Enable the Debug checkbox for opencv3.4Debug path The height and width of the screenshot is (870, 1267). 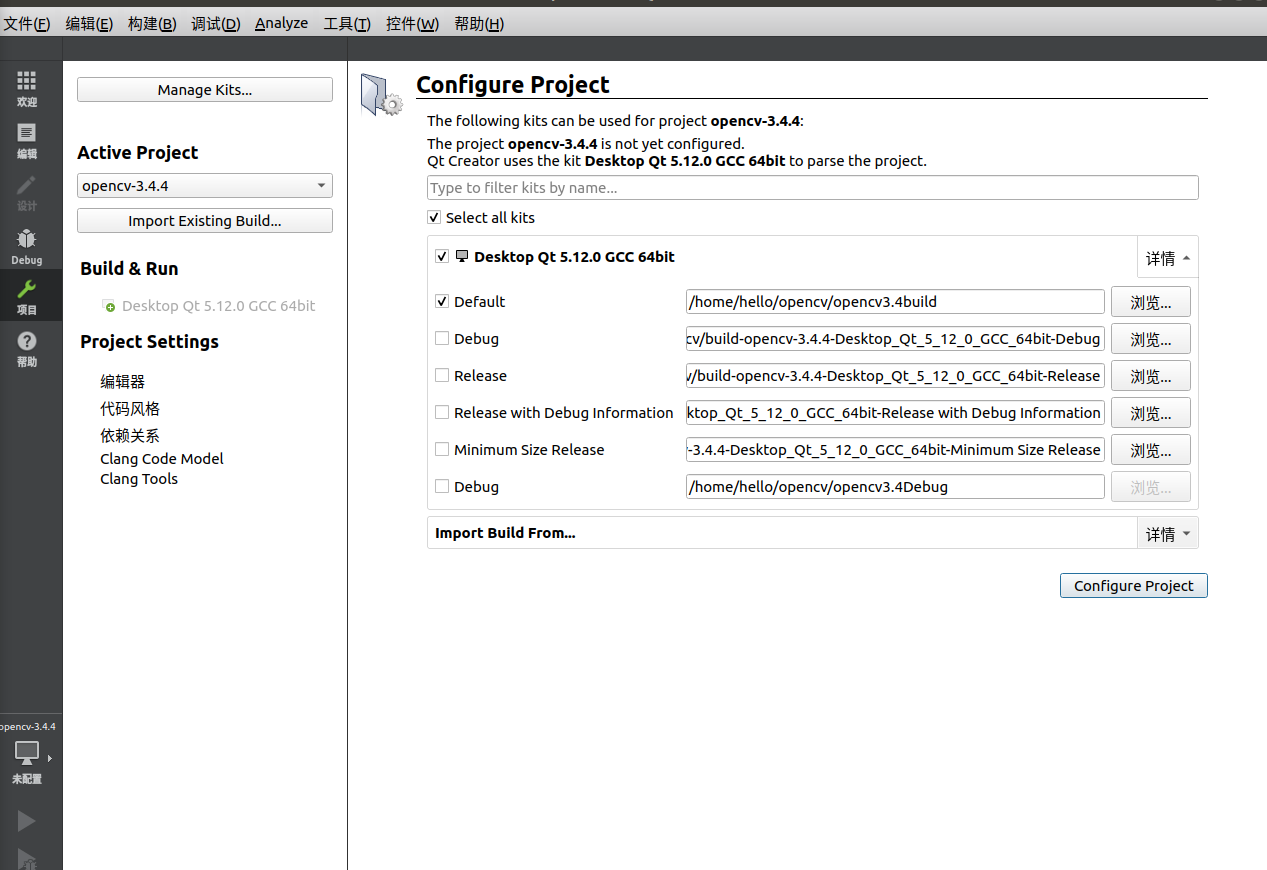tap(442, 486)
